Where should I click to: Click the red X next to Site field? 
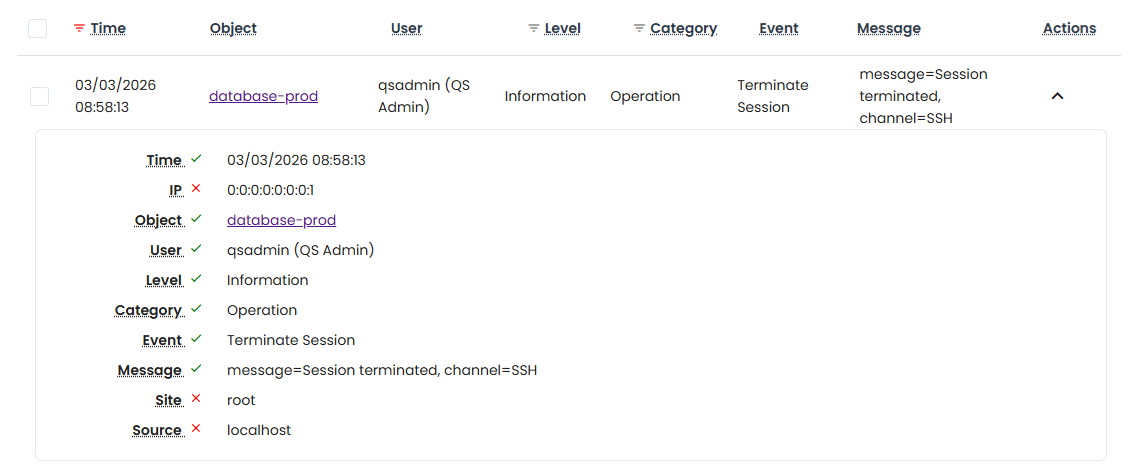click(196, 399)
